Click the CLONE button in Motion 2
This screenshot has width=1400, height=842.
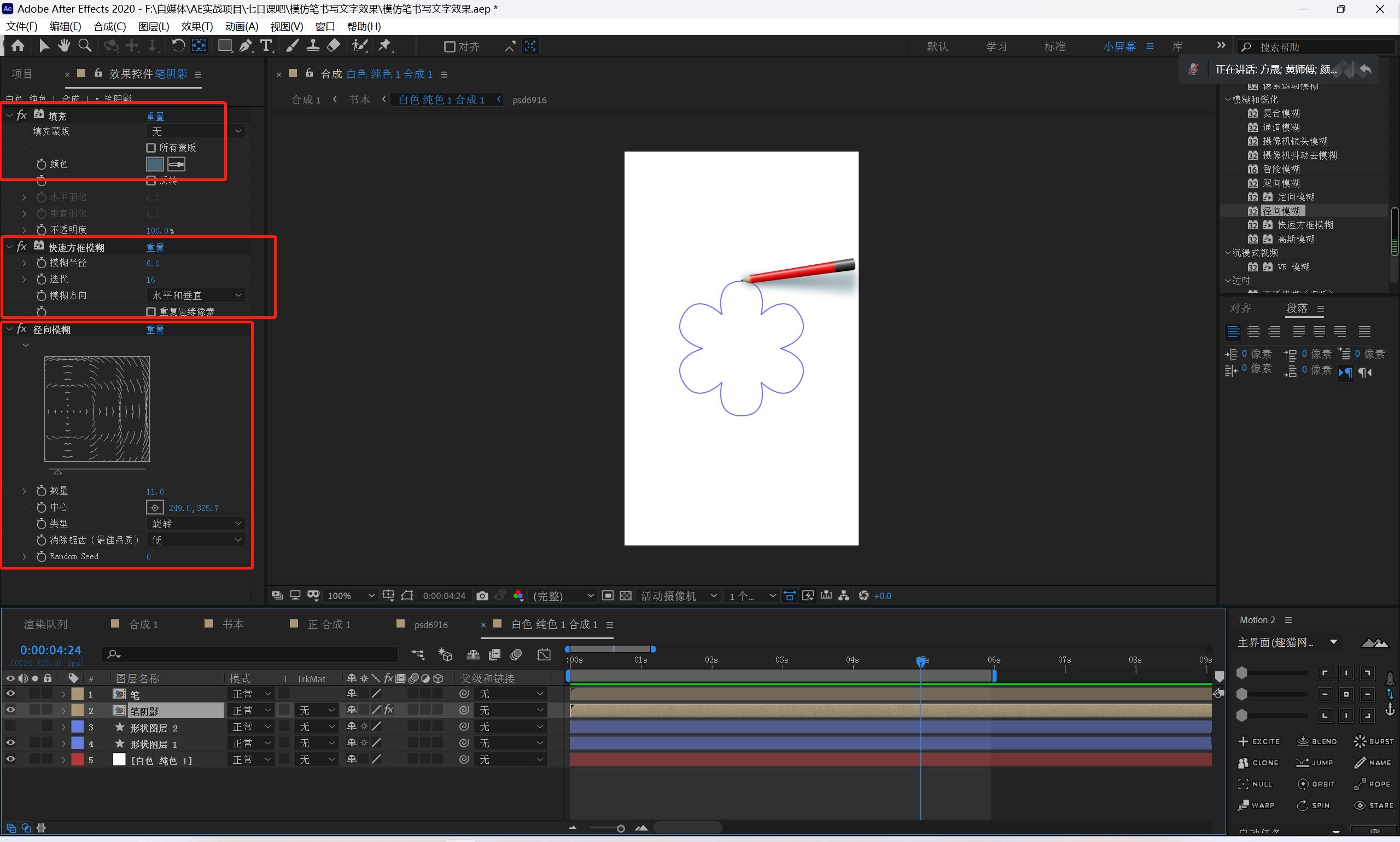tap(1259, 763)
